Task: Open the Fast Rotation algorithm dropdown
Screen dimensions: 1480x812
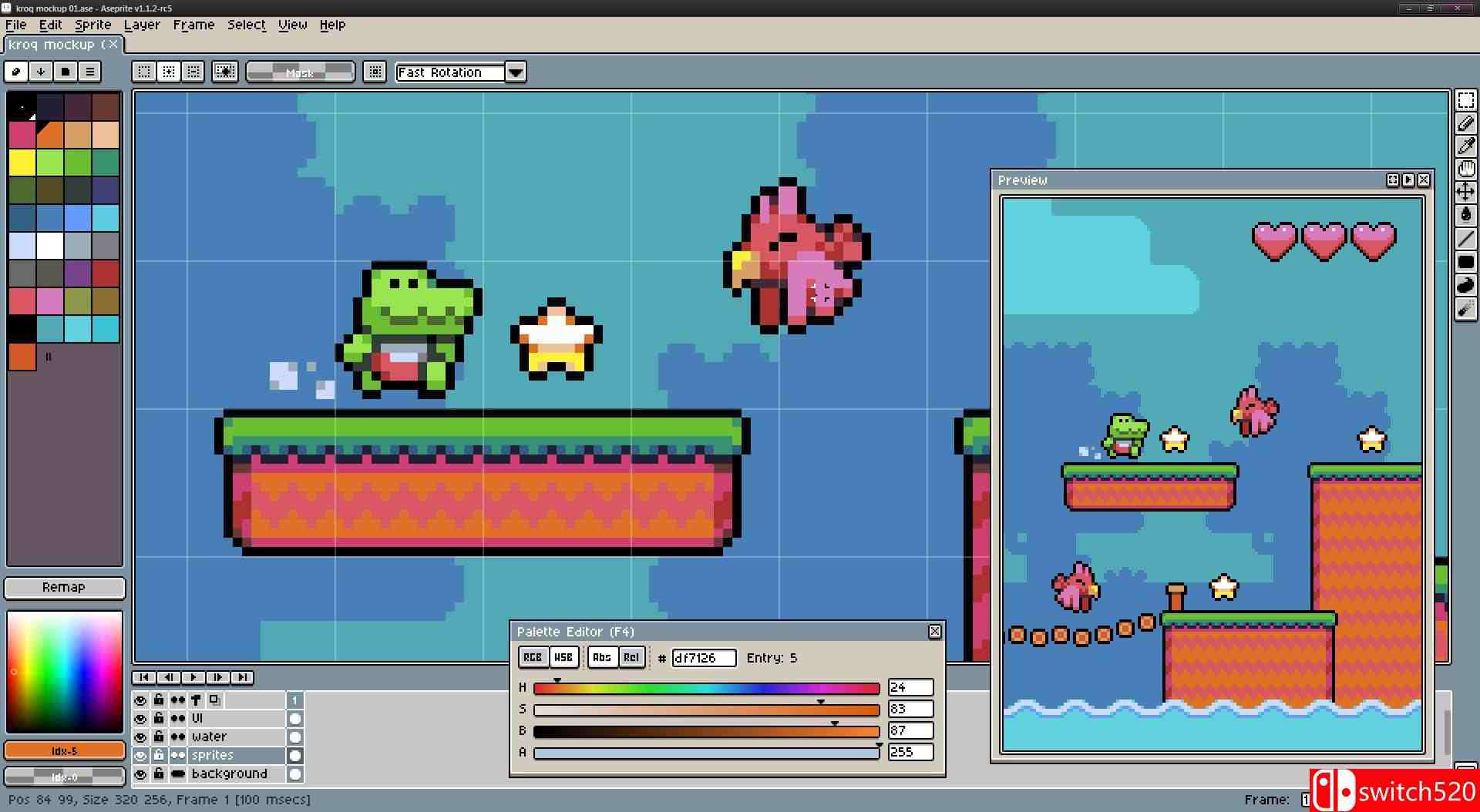Action: tap(515, 72)
